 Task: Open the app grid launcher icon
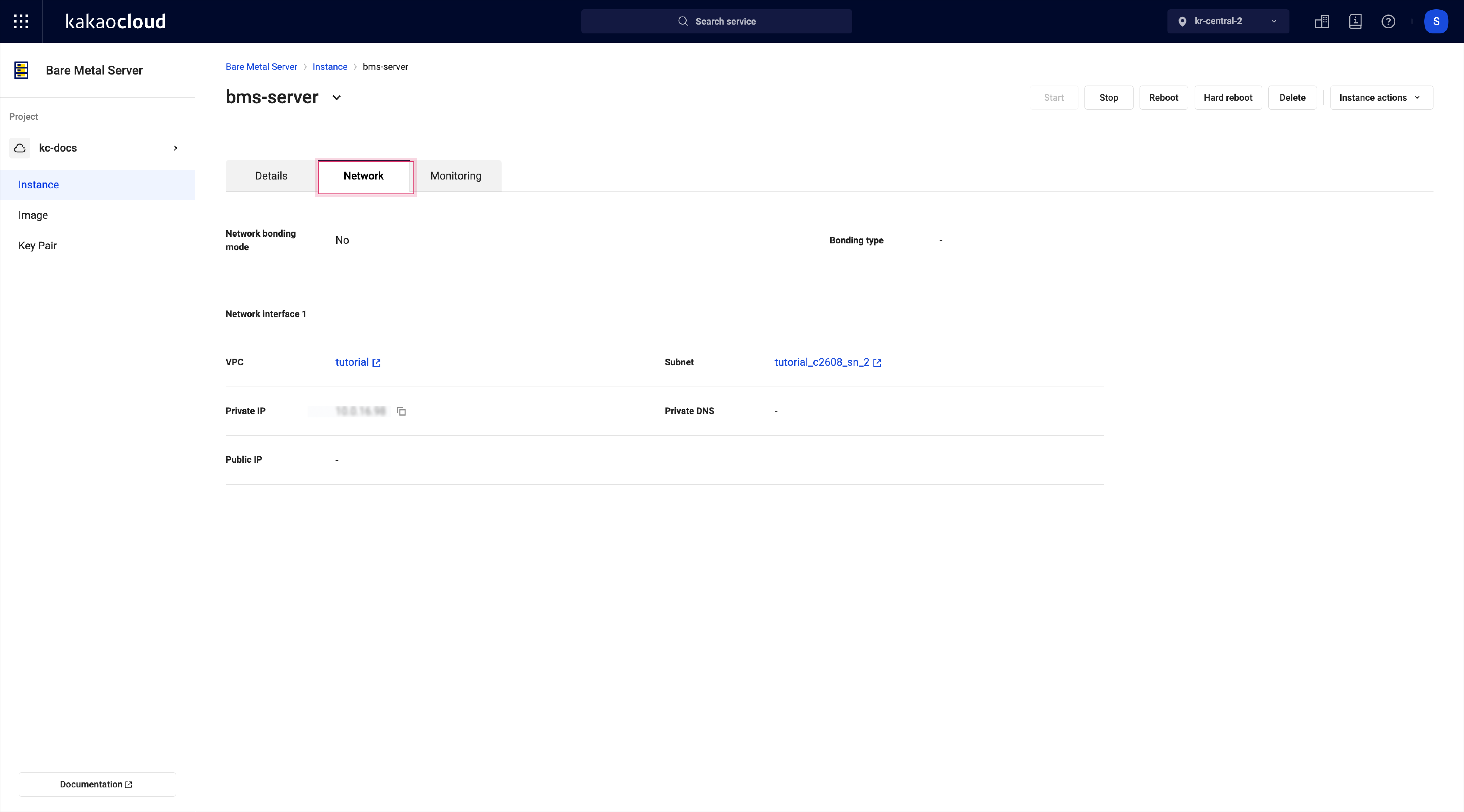tap(21, 22)
